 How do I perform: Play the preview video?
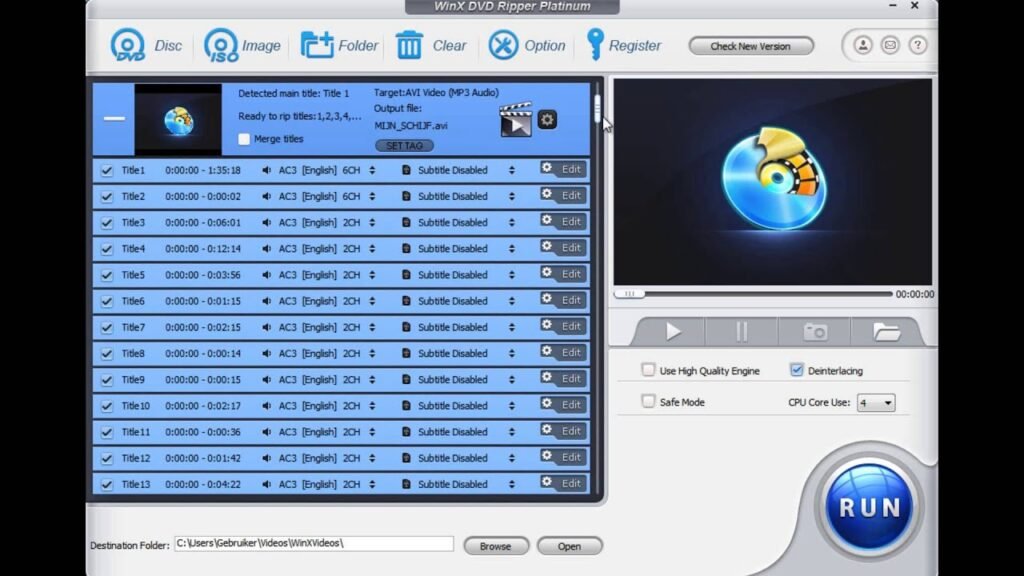tap(673, 332)
